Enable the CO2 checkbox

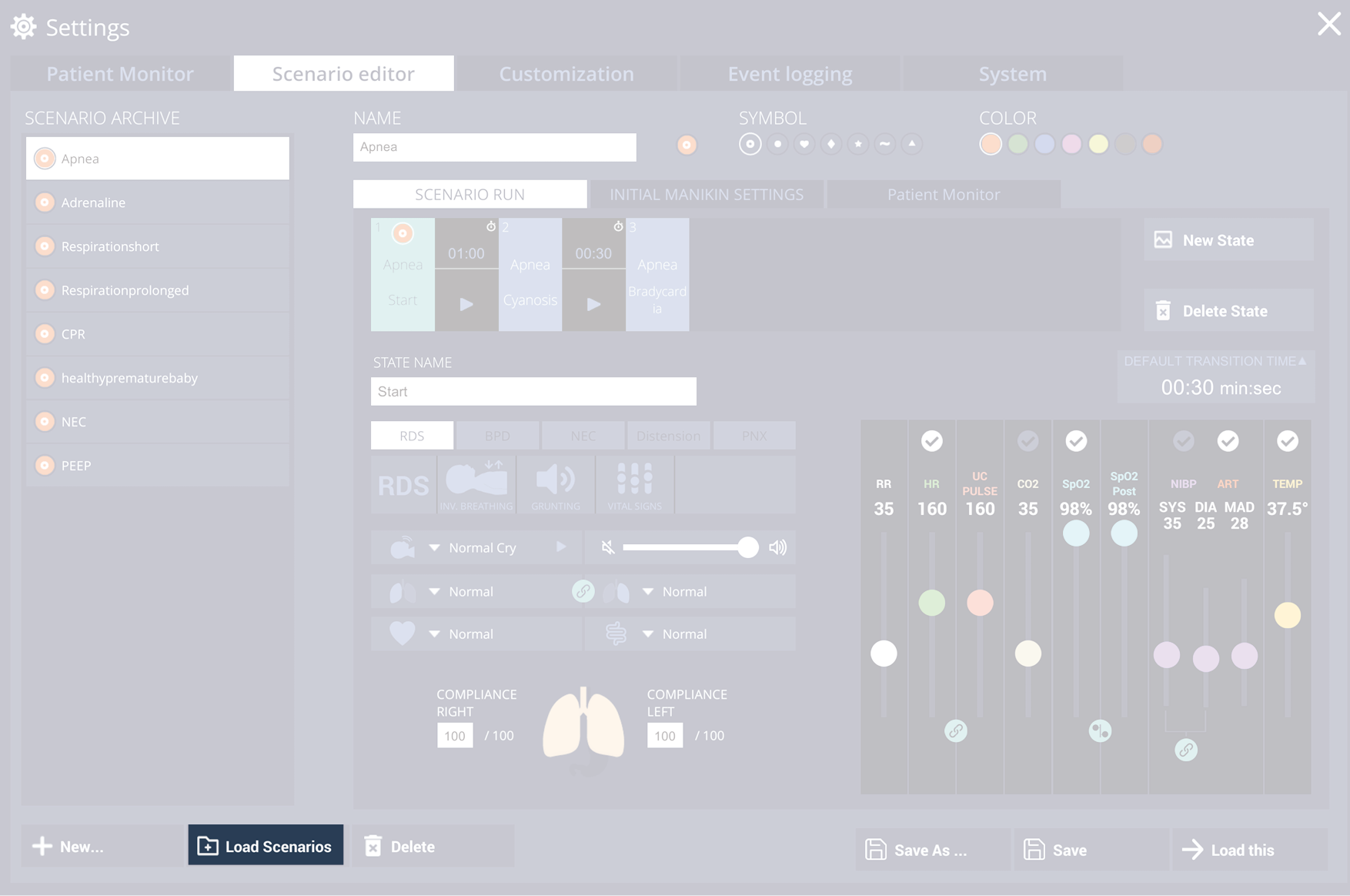(x=1028, y=441)
